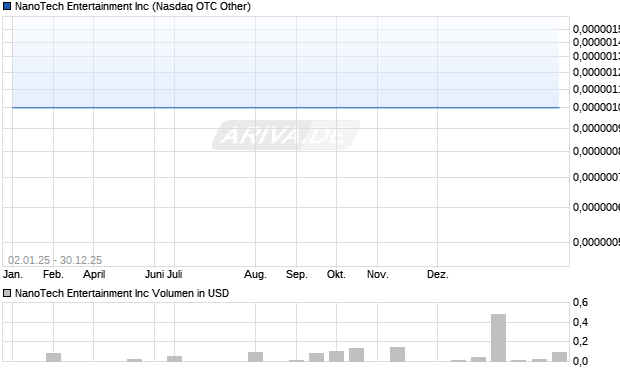
Task: Click the April axis label
Action: (x=94, y=274)
